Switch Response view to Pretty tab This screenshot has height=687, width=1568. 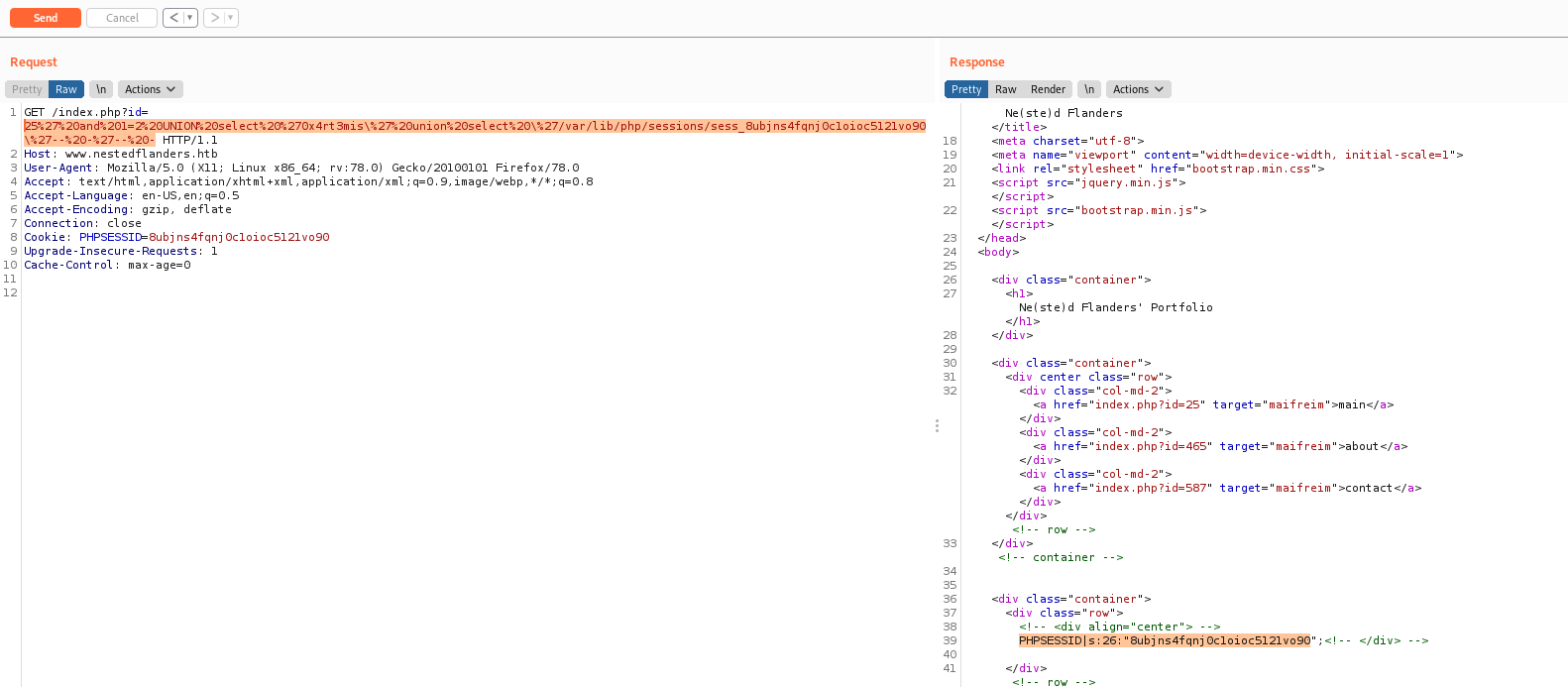[x=966, y=89]
